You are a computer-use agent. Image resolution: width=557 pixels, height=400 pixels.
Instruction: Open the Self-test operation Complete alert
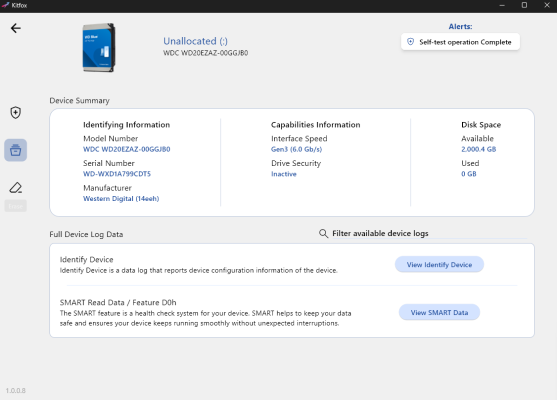(460, 42)
